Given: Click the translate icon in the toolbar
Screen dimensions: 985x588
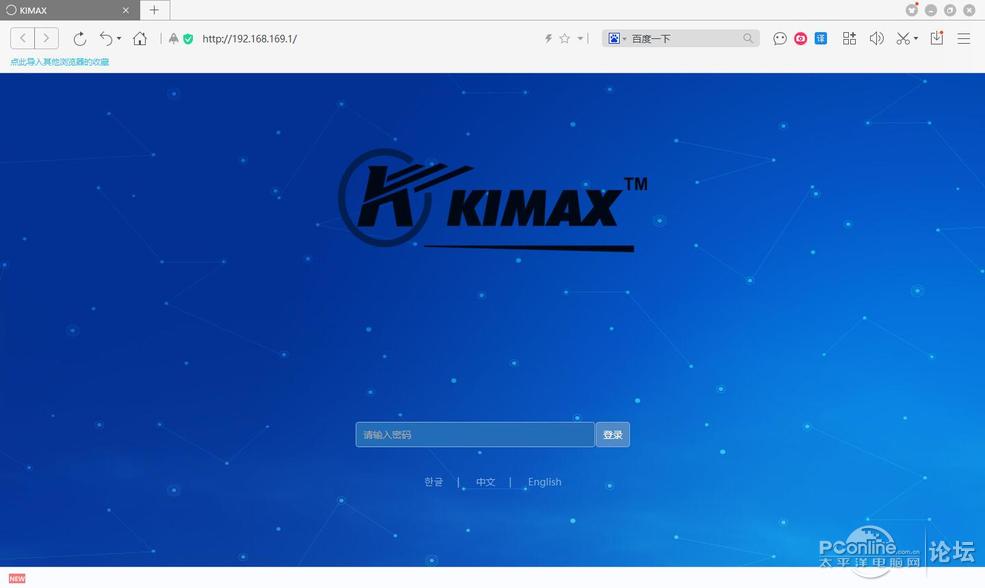Looking at the screenshot, I should click(x=820, y=38).
